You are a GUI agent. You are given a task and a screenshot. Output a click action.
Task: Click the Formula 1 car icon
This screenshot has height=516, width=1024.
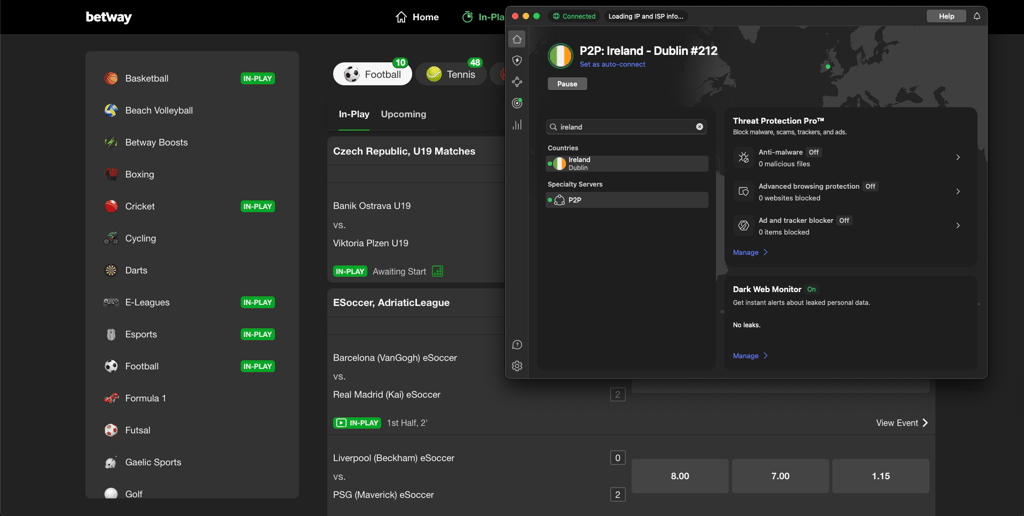pyautogui.click(x=111, y=398)
